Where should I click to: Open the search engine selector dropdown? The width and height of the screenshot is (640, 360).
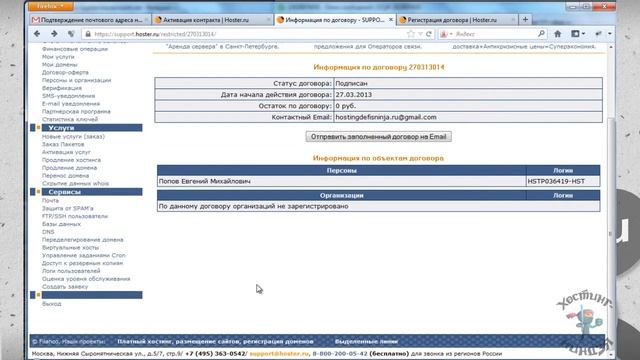pyautogui.click(x=446, y=34)
